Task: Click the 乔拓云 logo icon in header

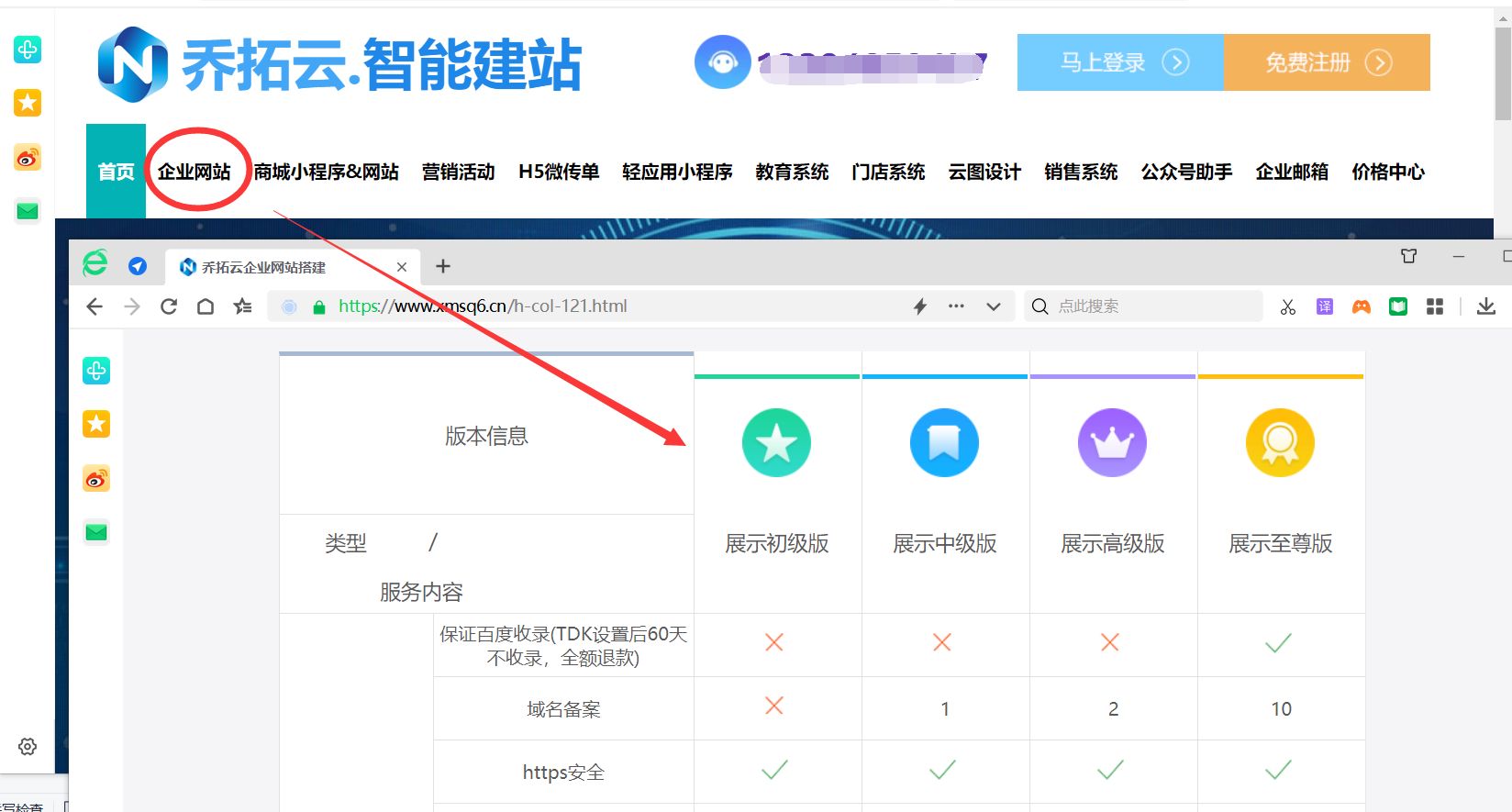Action: click(x=133, y=64)
